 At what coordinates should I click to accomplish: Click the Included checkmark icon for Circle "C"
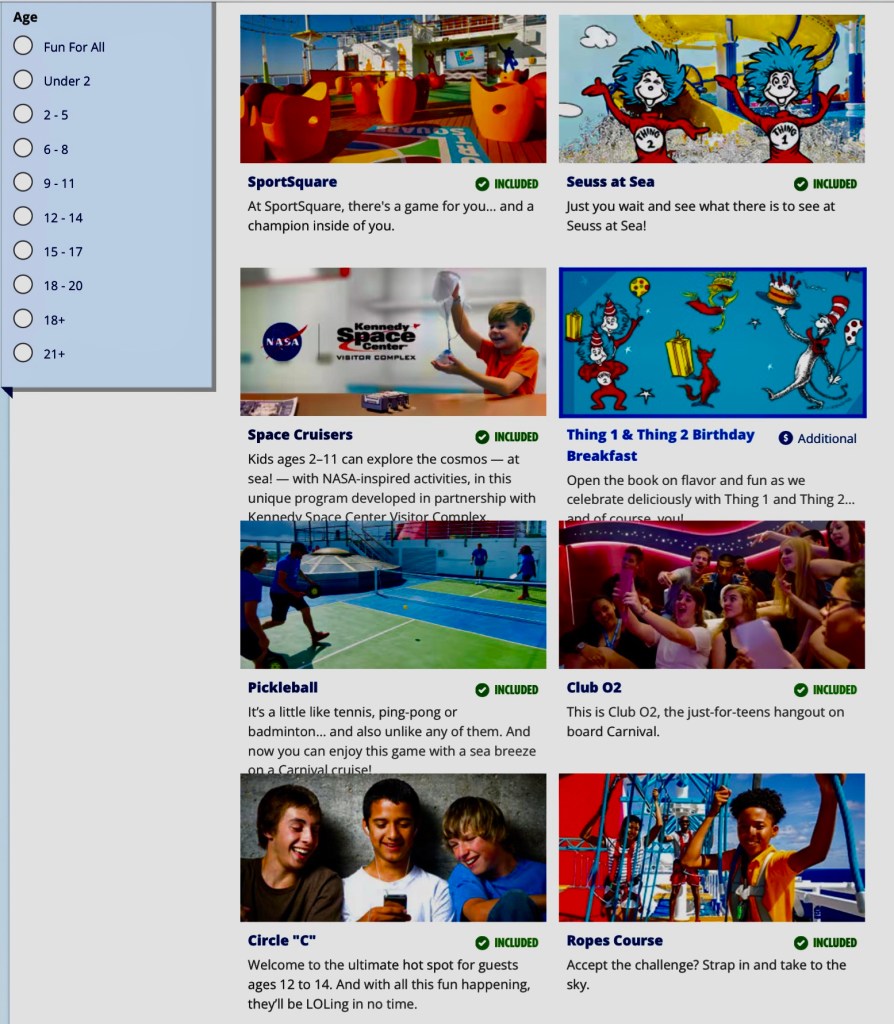click(482, 943)
